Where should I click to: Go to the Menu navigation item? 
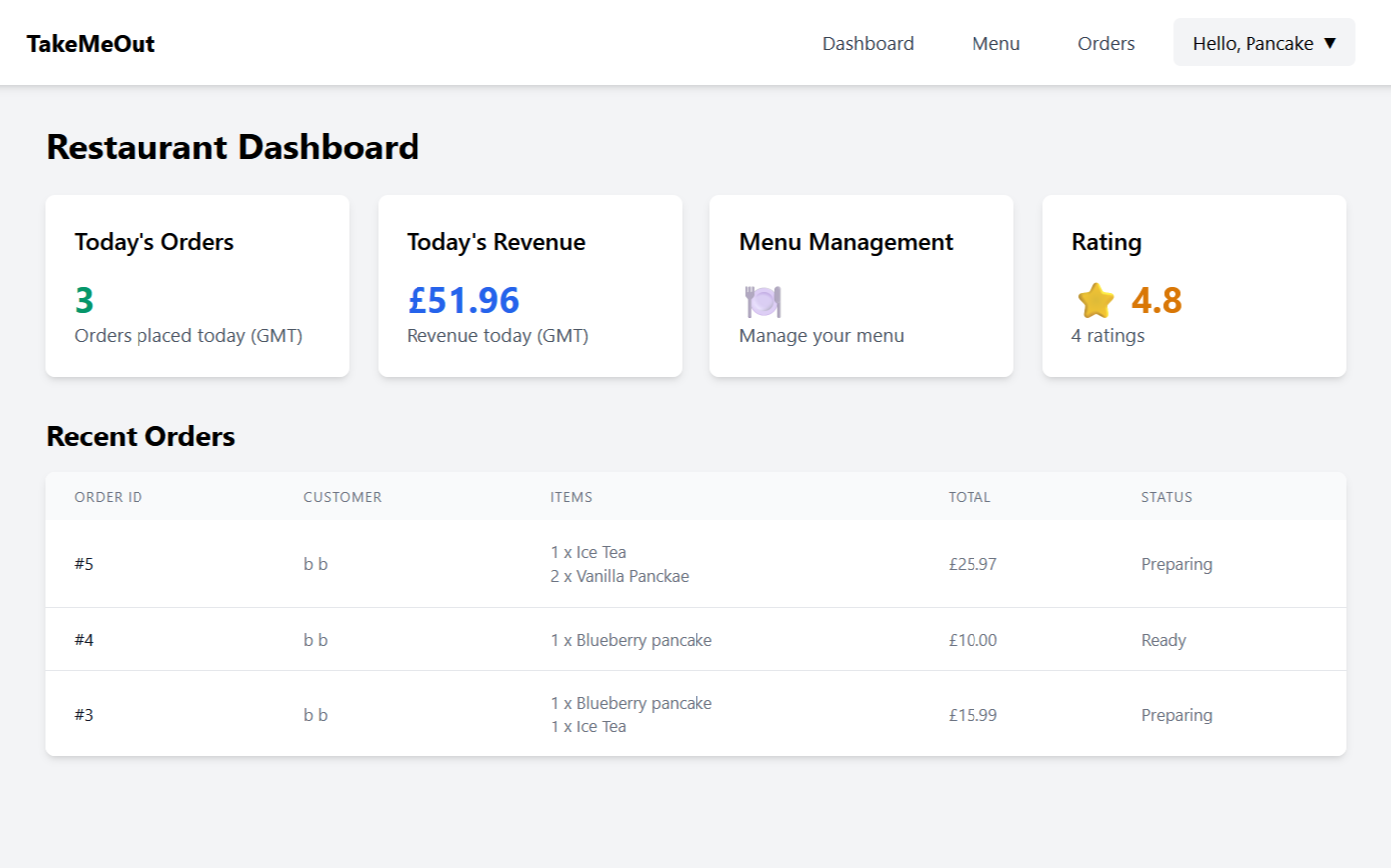click(995, 43)
